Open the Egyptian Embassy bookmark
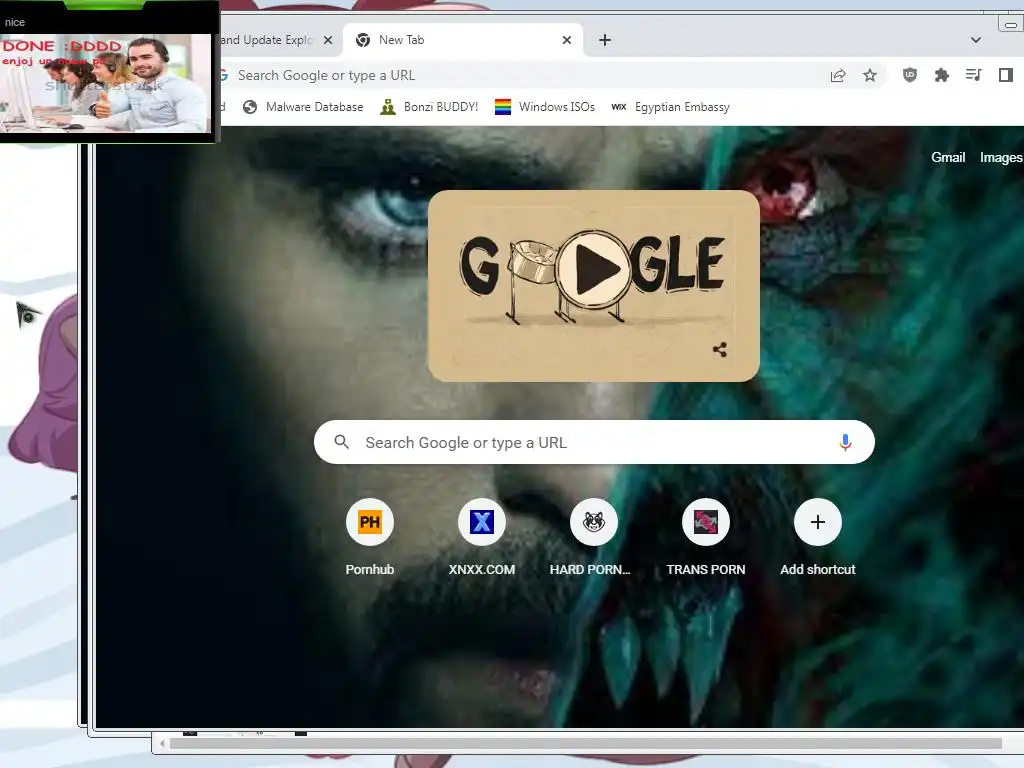1024x768 pixels. [x=670, y=107]
